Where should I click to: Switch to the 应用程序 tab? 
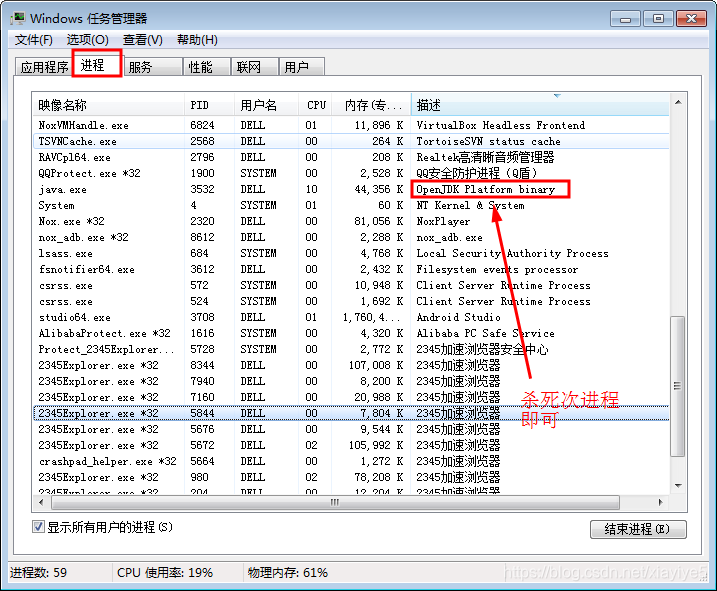coord(44,67)
